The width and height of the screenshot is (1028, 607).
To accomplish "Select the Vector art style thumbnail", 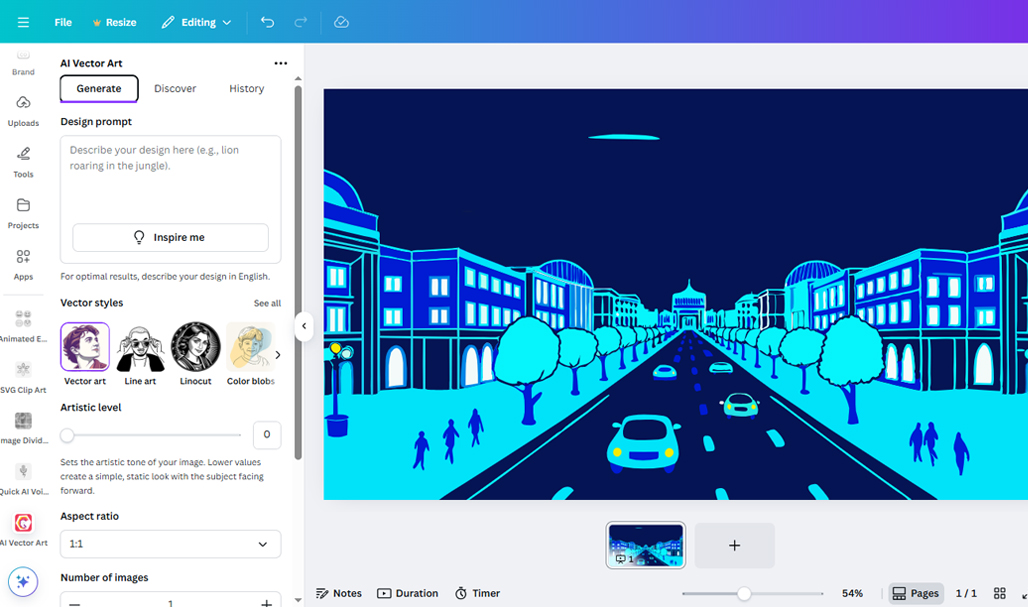I will [84, 346].
